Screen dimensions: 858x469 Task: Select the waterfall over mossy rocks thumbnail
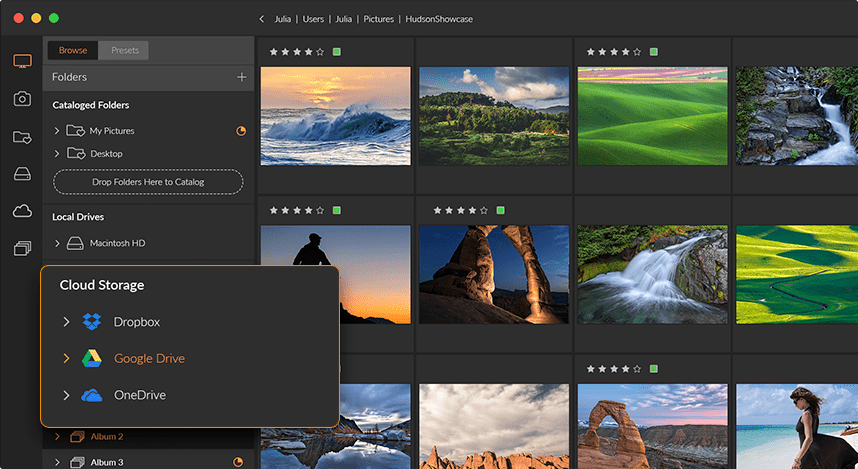tap(653, 274)
